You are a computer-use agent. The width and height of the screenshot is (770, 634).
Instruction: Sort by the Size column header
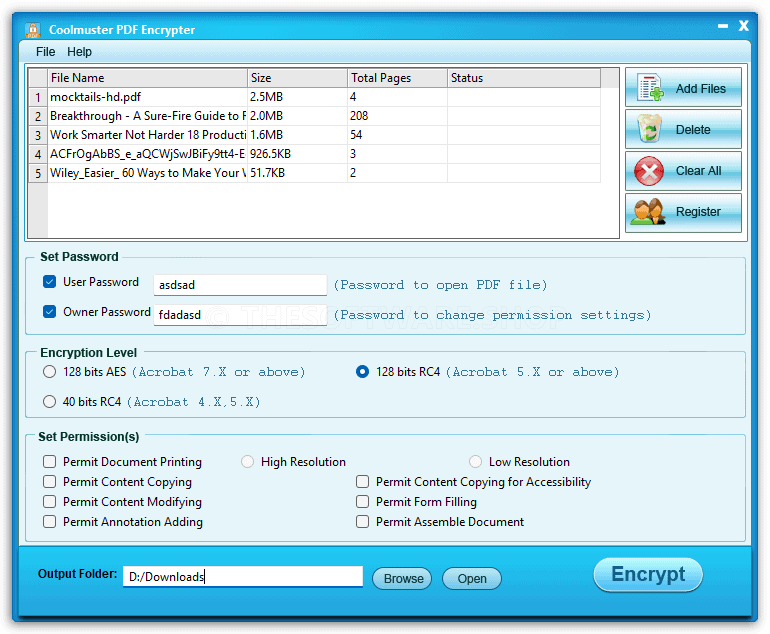pyautogui.click(x=298, y=78)
